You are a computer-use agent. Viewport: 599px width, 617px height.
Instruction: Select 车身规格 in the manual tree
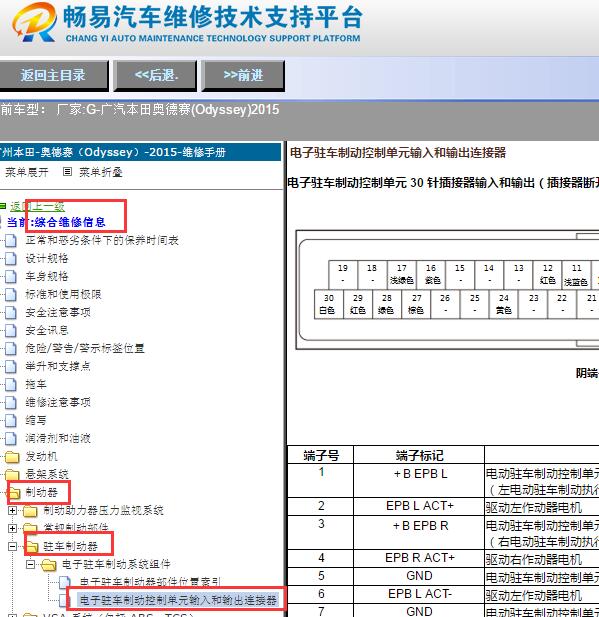pyautogui.click(x=47, y=277)
